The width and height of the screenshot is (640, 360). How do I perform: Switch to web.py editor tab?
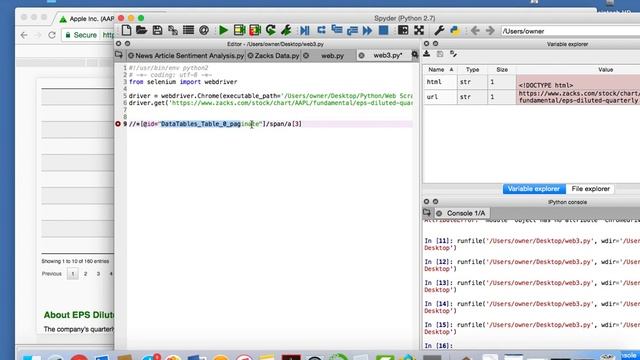332,56
